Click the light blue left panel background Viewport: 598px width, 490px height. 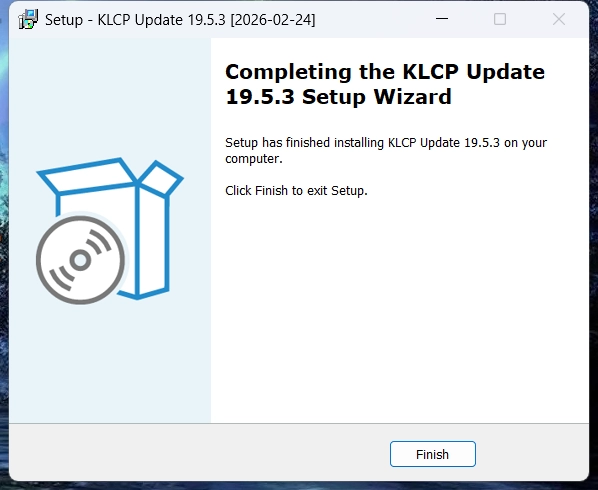[110, 362]
